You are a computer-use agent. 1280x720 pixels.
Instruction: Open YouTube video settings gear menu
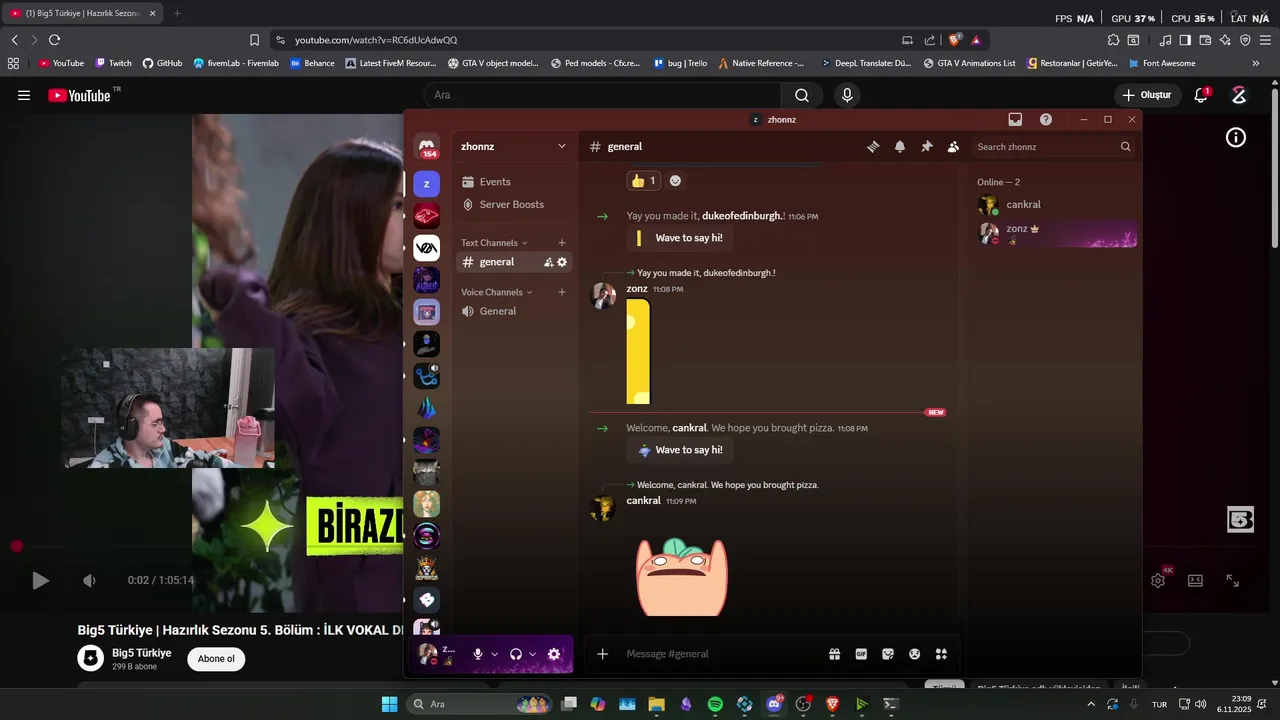1158,580
